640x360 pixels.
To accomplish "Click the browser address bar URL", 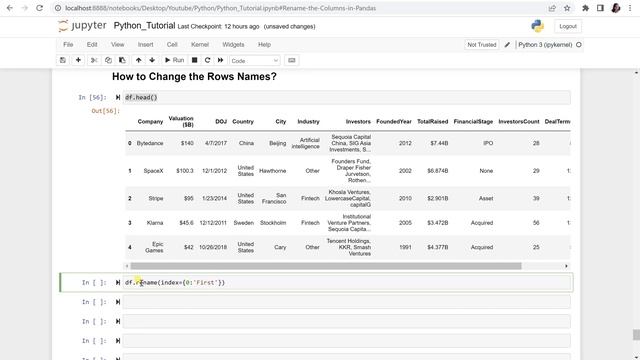I will click(220, 8).
